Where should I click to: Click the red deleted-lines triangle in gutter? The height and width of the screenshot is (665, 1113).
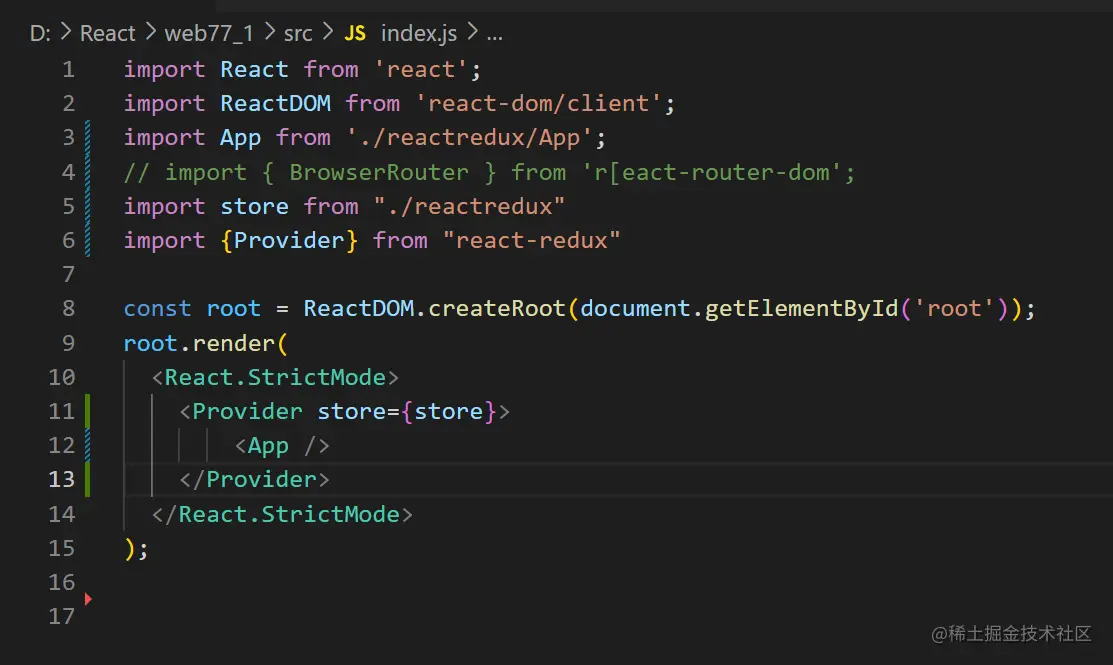(89, 599)
